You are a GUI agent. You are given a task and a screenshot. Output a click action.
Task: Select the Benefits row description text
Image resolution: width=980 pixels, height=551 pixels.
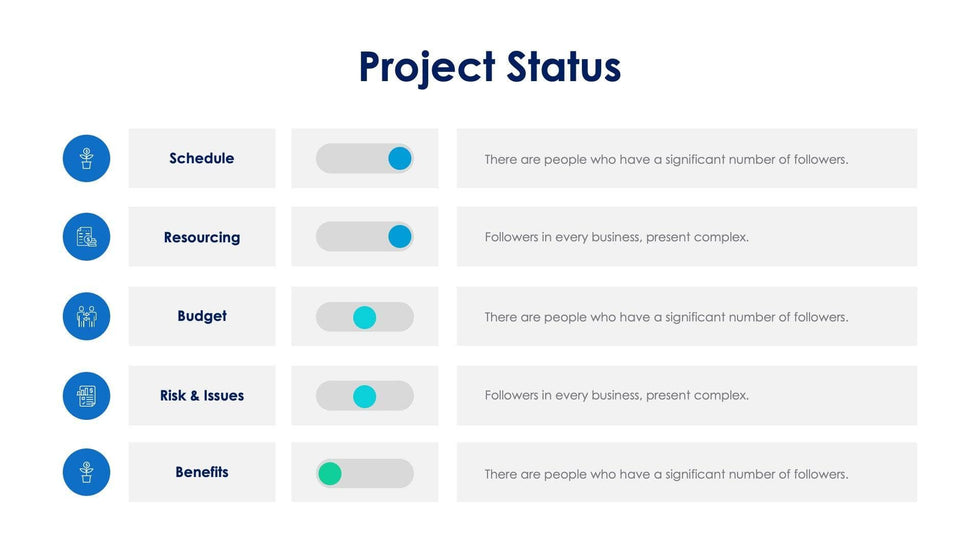point(666,474)
